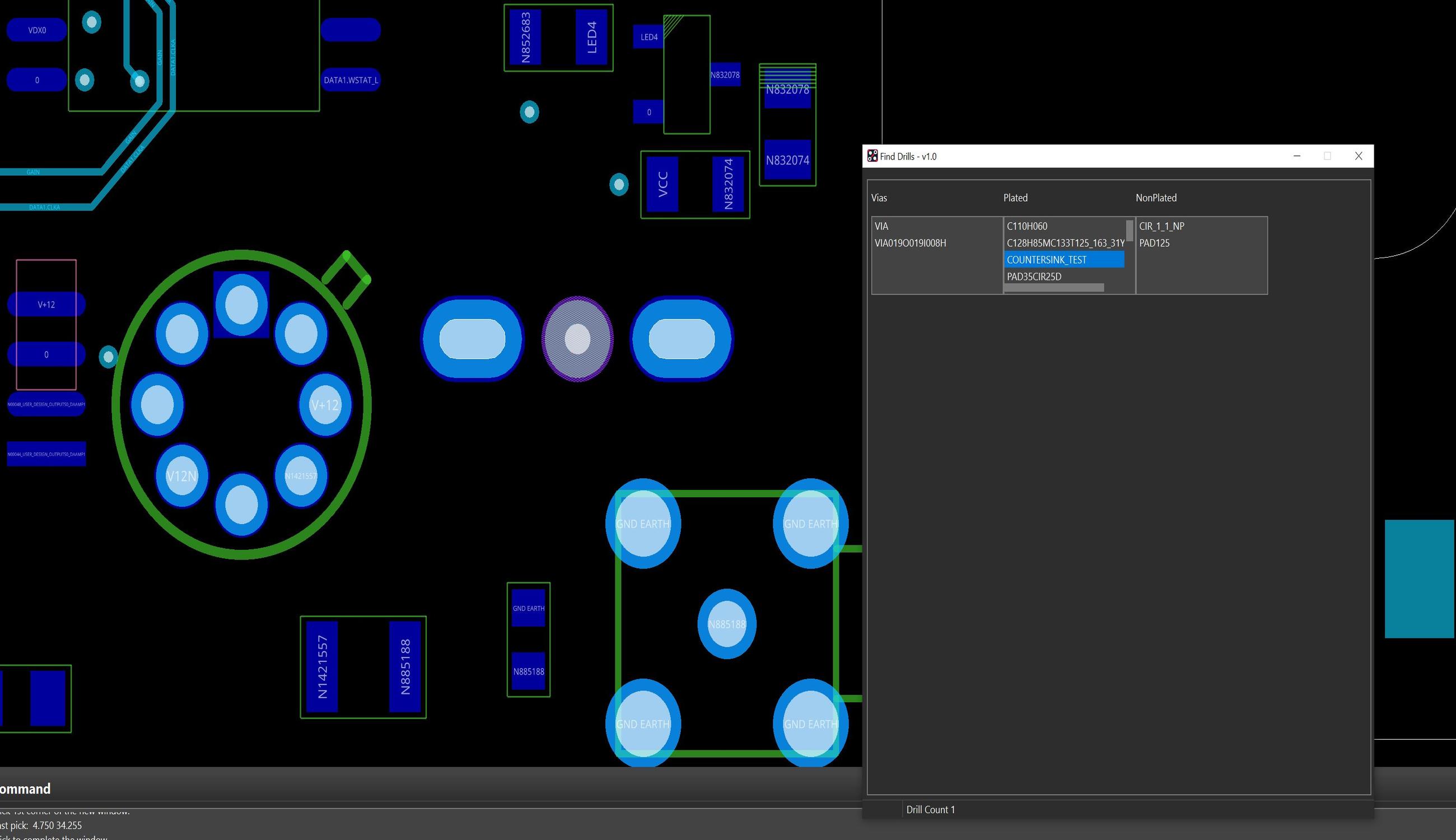Image resolution: width=1456 pixels, height=840 pixels.
Task: Click the Drill Count 1 status text
Action: coord(931,809)
